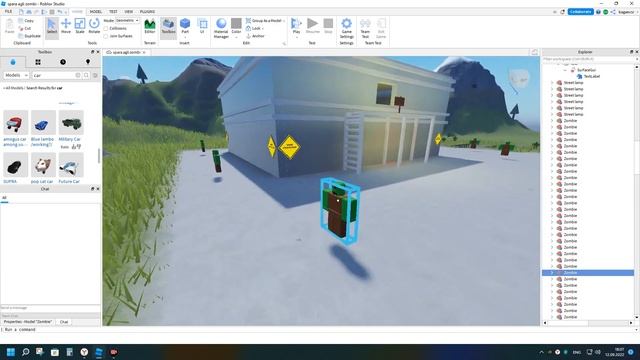
Task: Open Toolbox search filter options
Action: click(96, 75)
